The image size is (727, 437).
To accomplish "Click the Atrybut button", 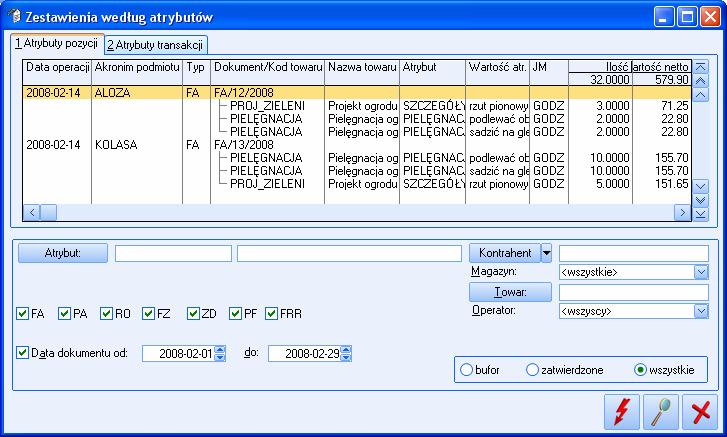I will [x=63, y=253].
